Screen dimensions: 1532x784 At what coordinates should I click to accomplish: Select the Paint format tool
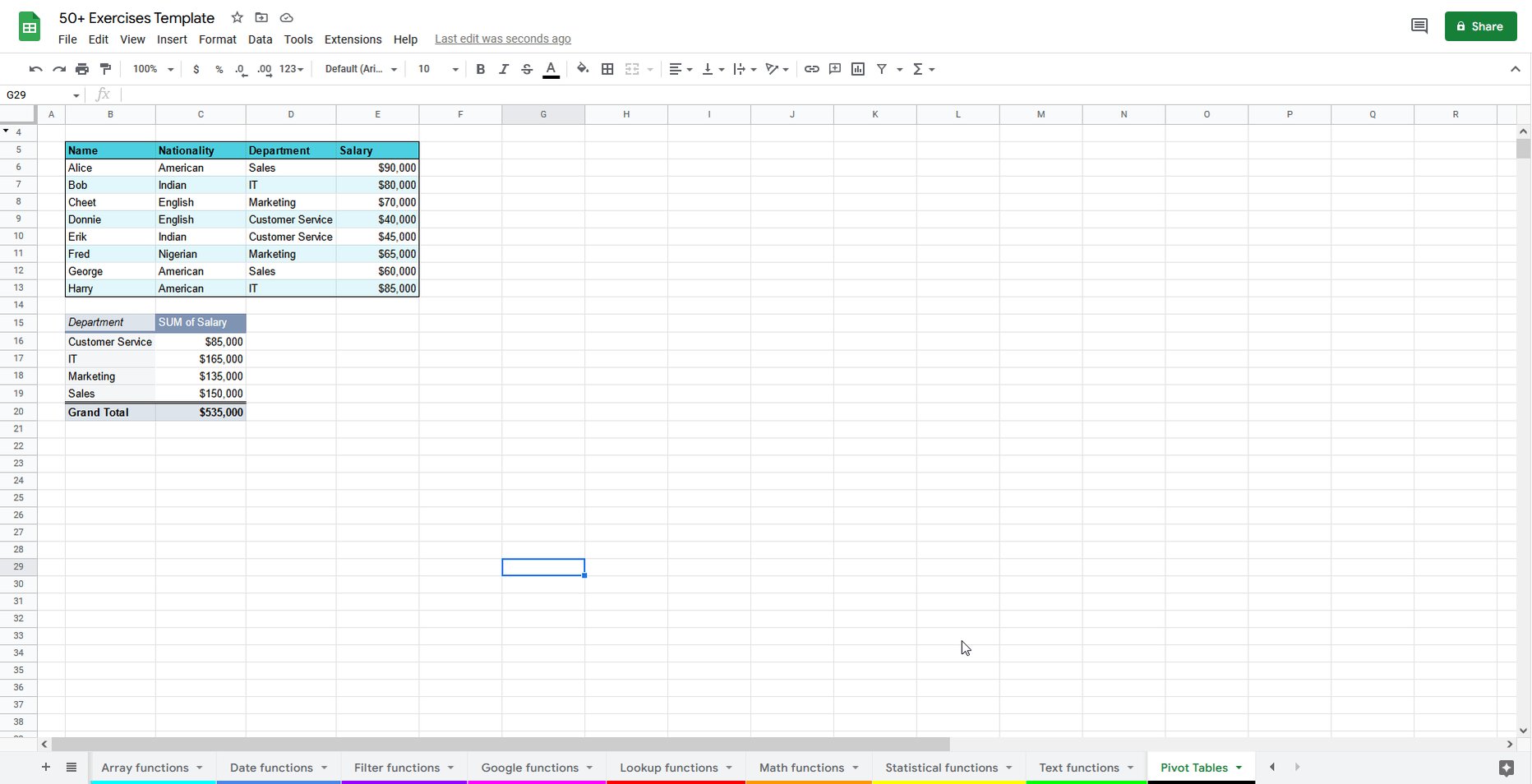[x=105, y=69]
